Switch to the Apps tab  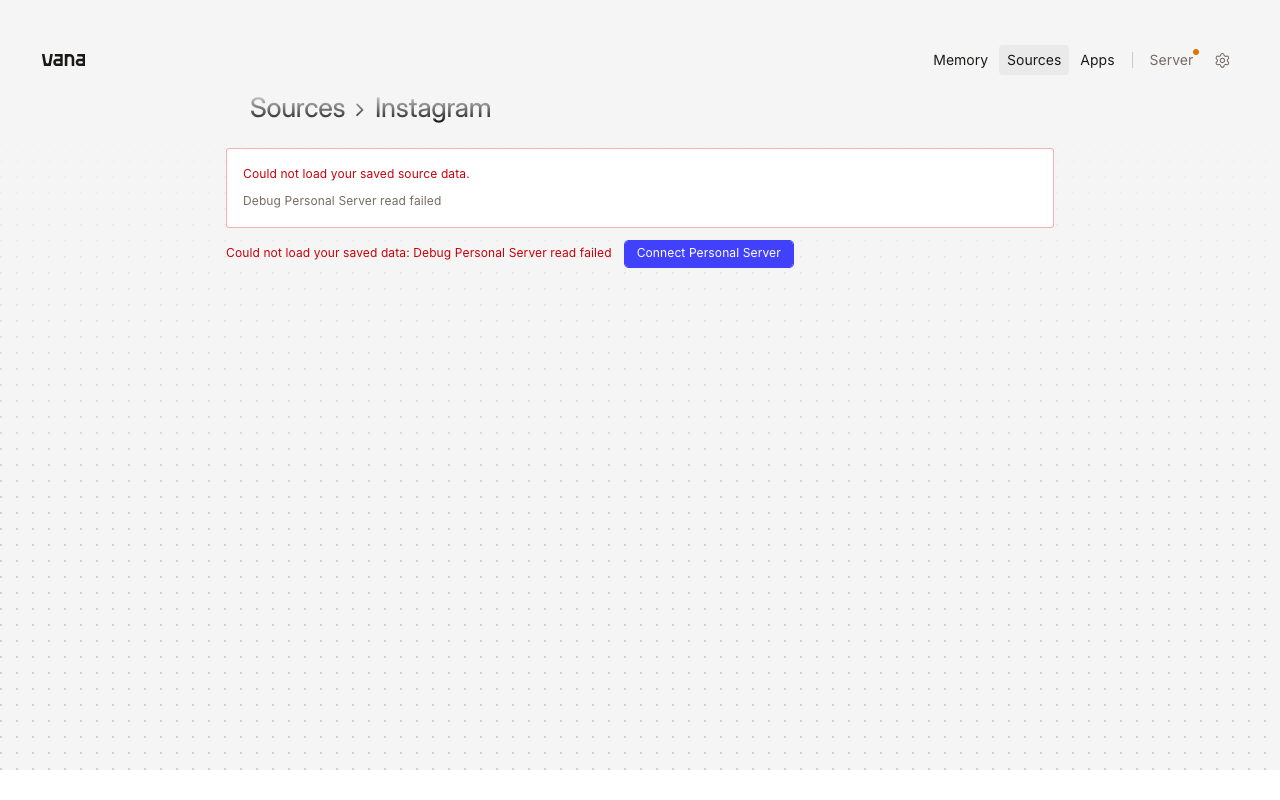[1097, 60]
